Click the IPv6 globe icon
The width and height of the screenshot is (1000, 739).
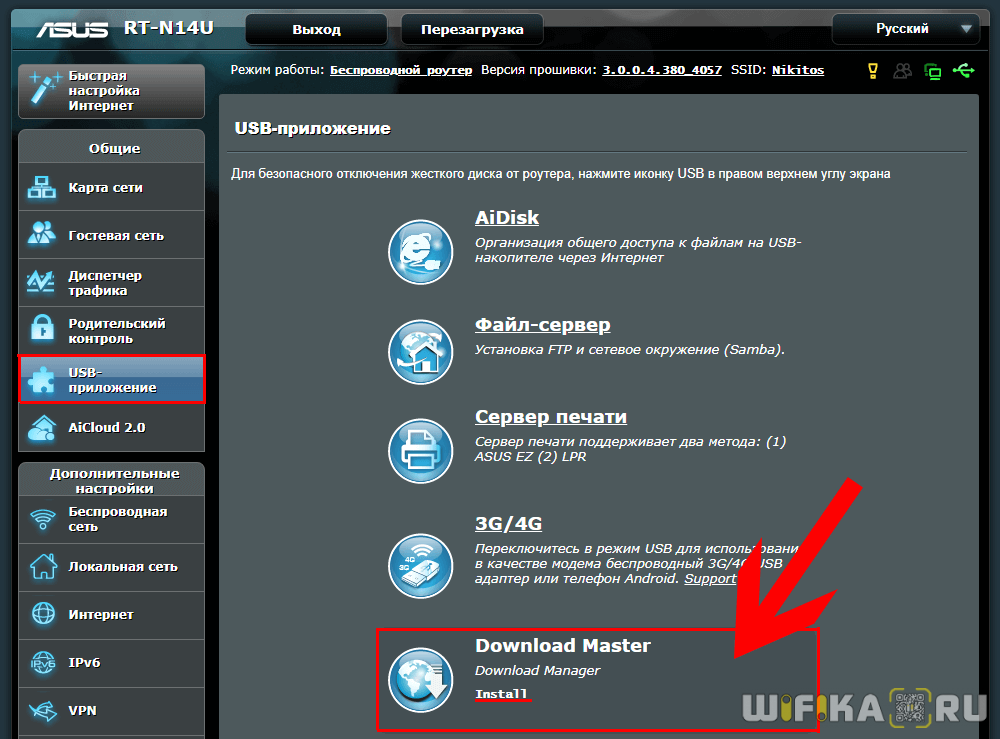click(x=43, y=662)
